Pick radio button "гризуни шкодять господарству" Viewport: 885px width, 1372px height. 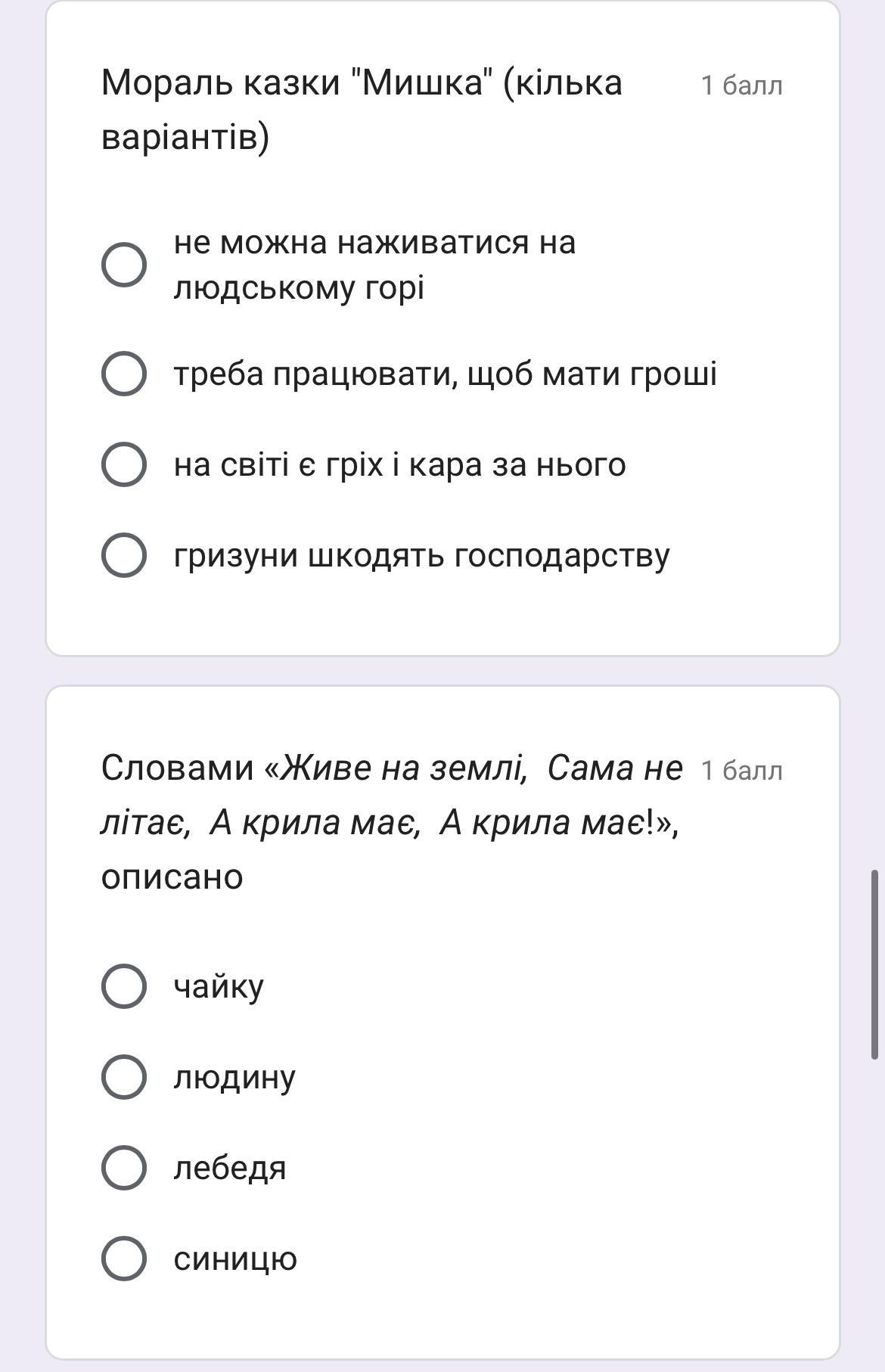(x=124, y=555)
